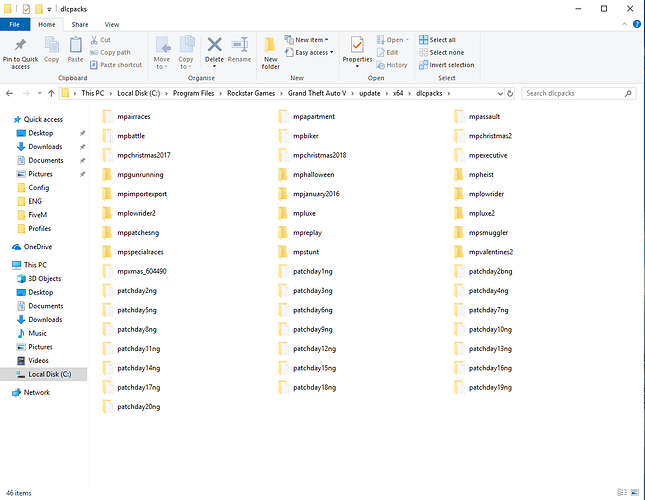The width and height of the screenshot is (645, 500).
Task: Open the File menu
Action: click(x=14, y=25)
